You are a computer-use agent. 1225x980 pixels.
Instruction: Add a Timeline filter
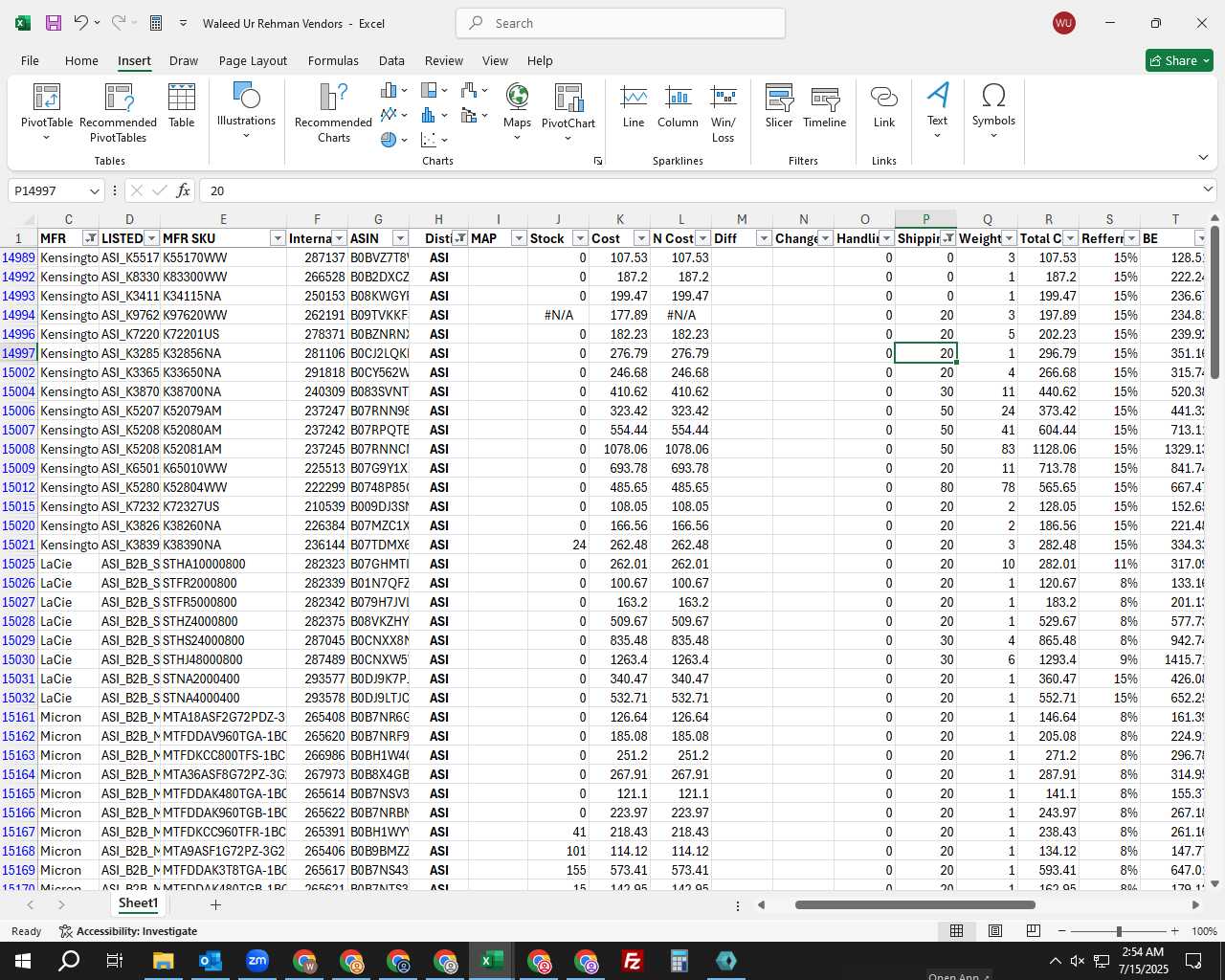825,105
